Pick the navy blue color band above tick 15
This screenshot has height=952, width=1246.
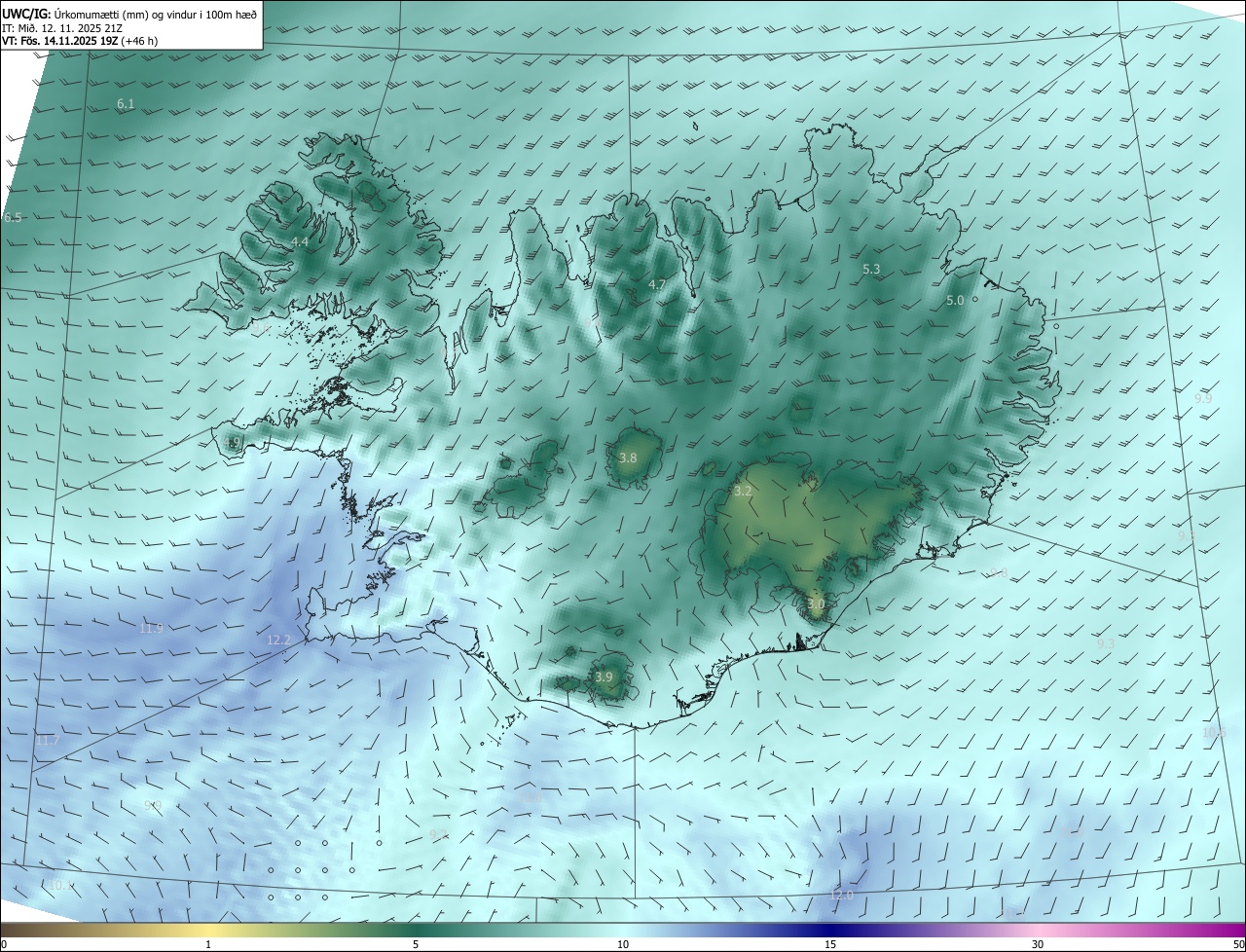click(830, 931)
